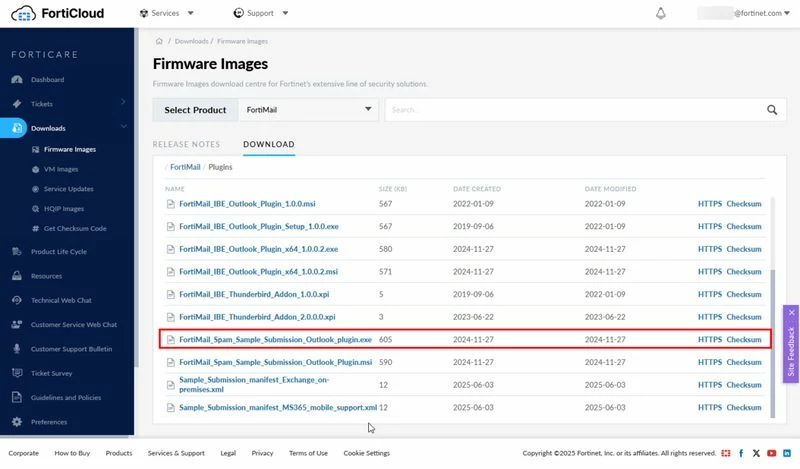Open HQIP Images in sidebar
Viewport: 800px width, 469px height.
click(x=64, y=209)
